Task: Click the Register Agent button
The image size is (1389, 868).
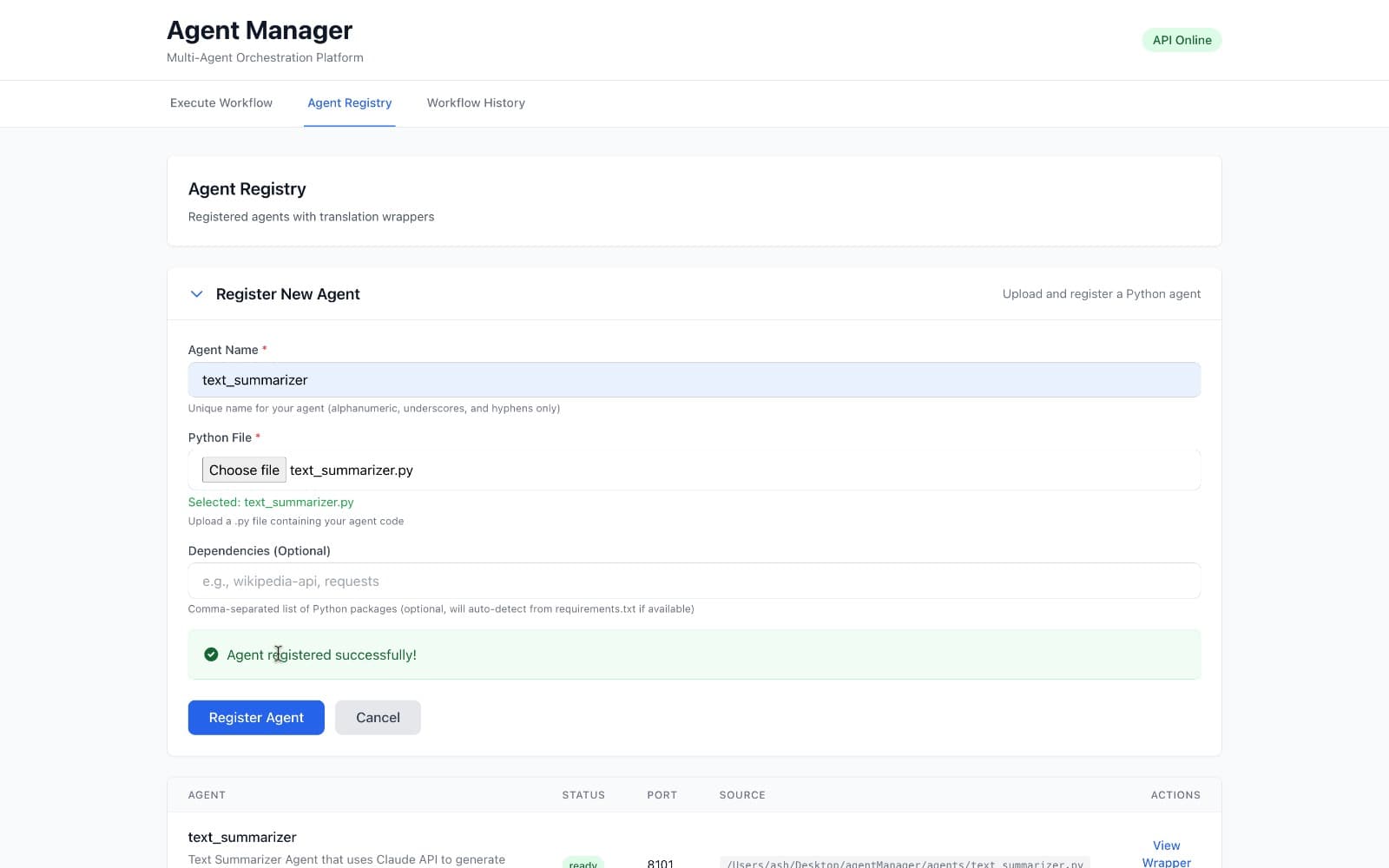Action: point(255,717)
